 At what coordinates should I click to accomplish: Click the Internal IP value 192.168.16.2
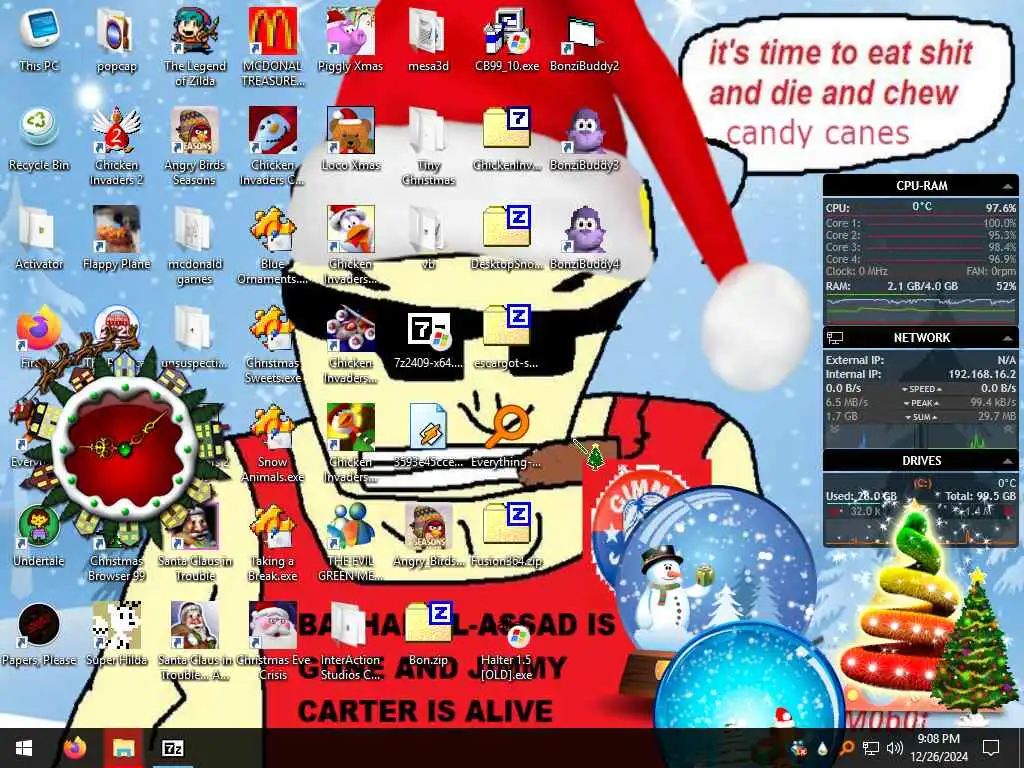pyautogui.click(x=982, y=374)
